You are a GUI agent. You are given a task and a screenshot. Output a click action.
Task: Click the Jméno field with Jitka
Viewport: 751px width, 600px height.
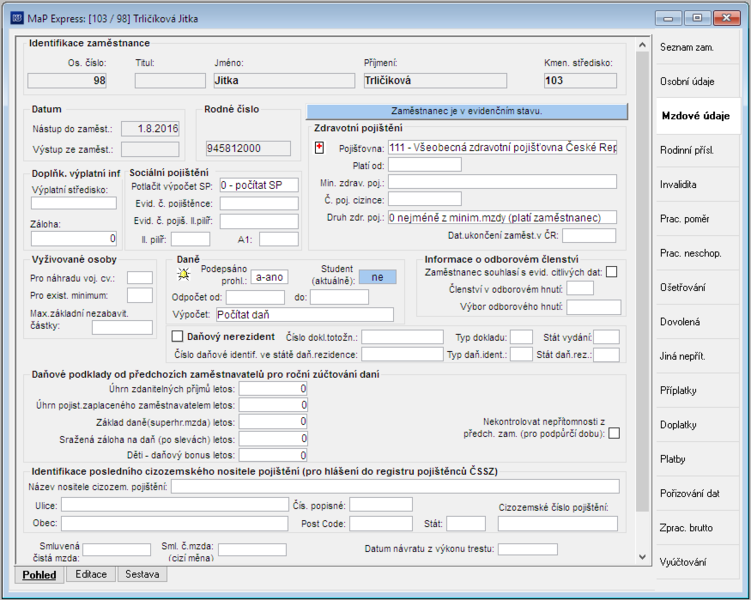[x=284, y=80]
